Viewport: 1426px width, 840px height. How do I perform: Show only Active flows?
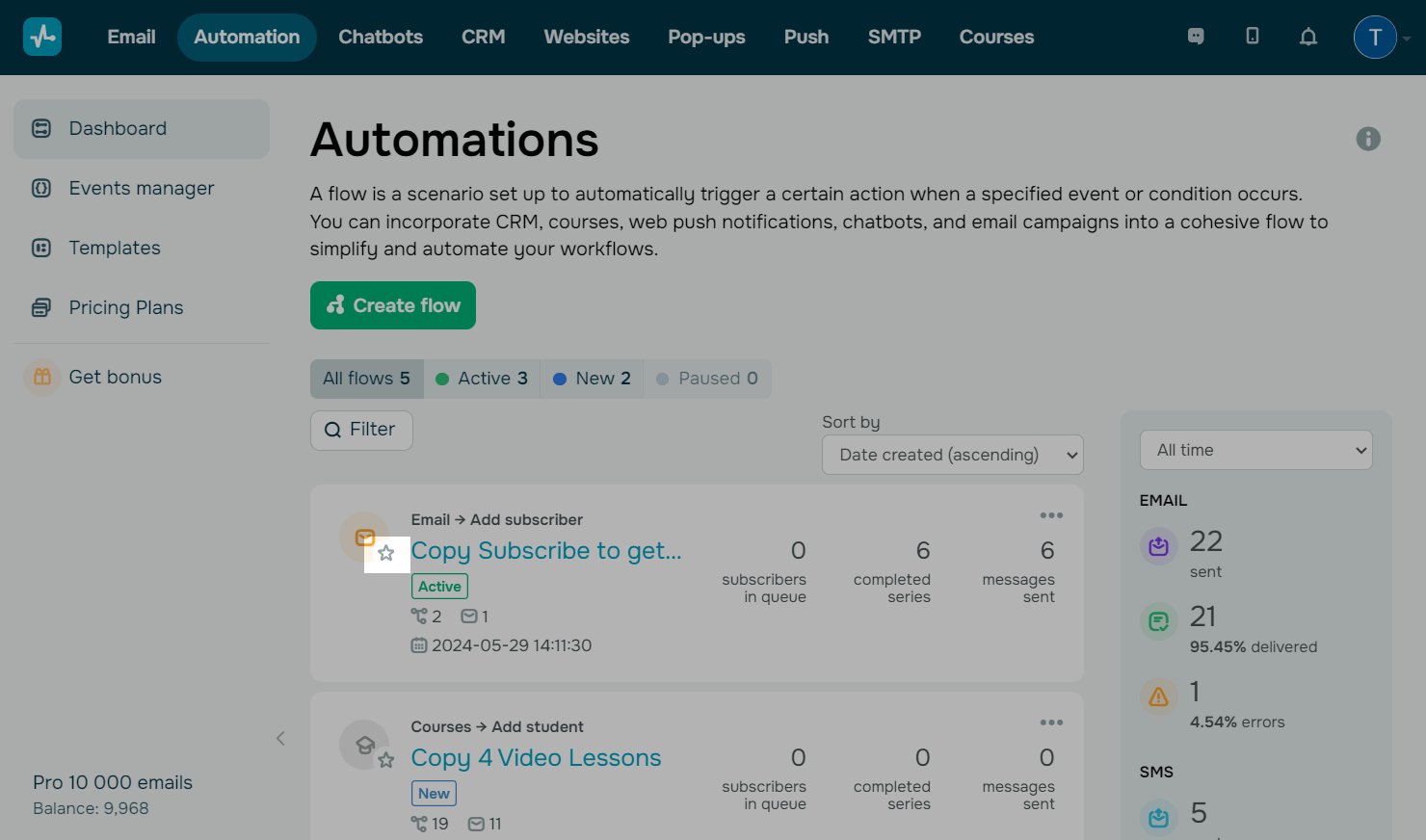click(482, 379)
